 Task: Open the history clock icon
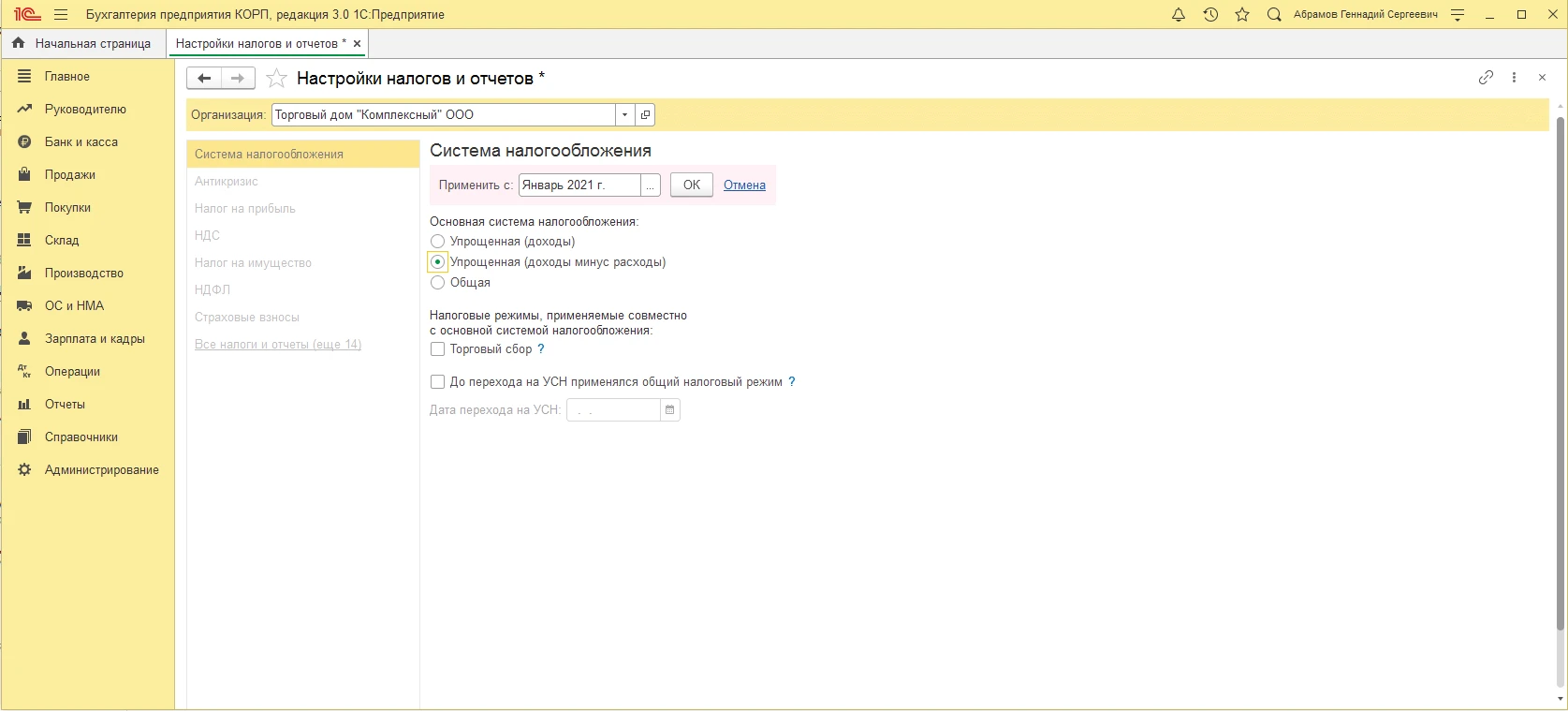1210,15
